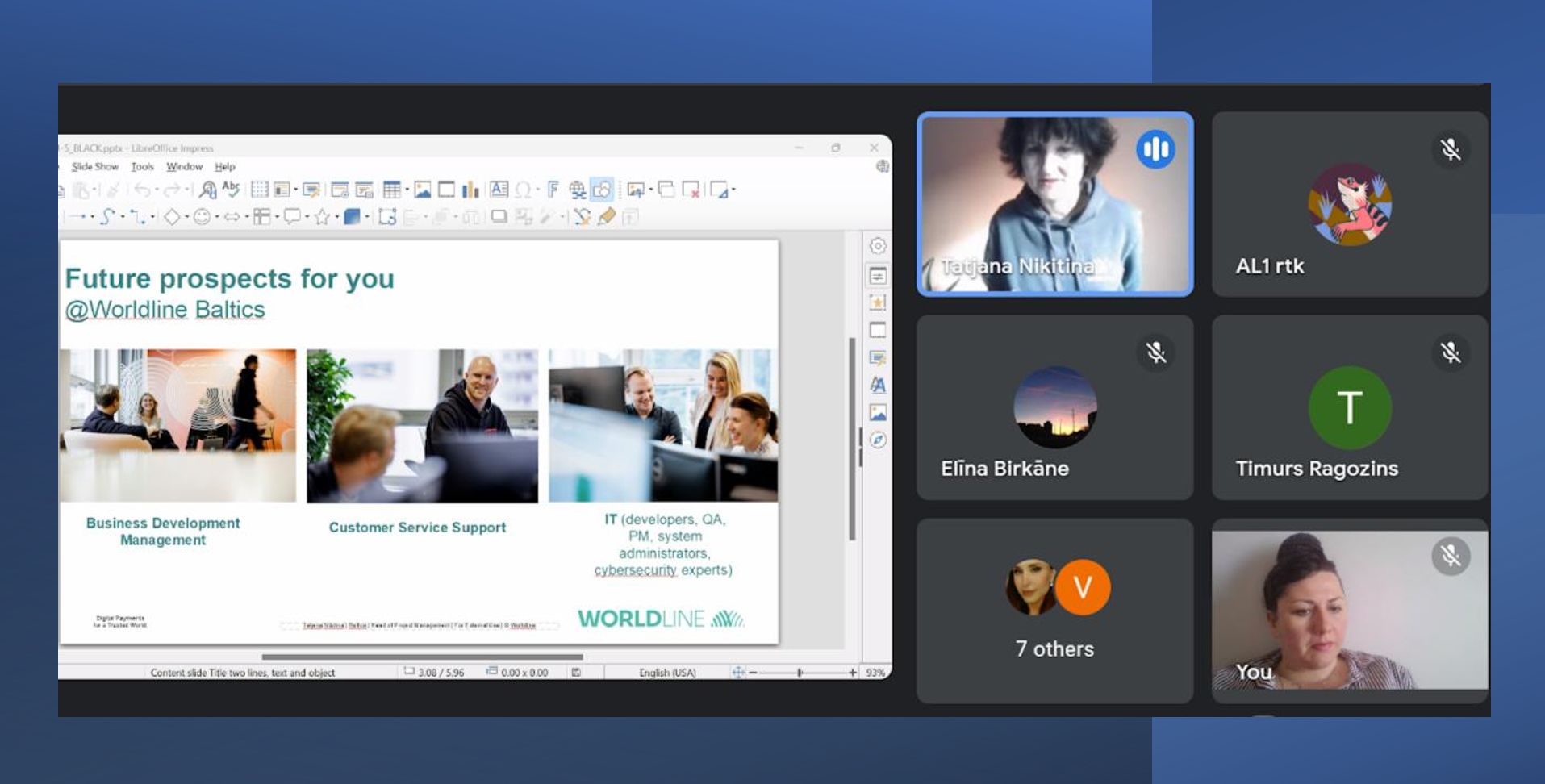Click the 93% zoom level value

(x=875, y=672)
